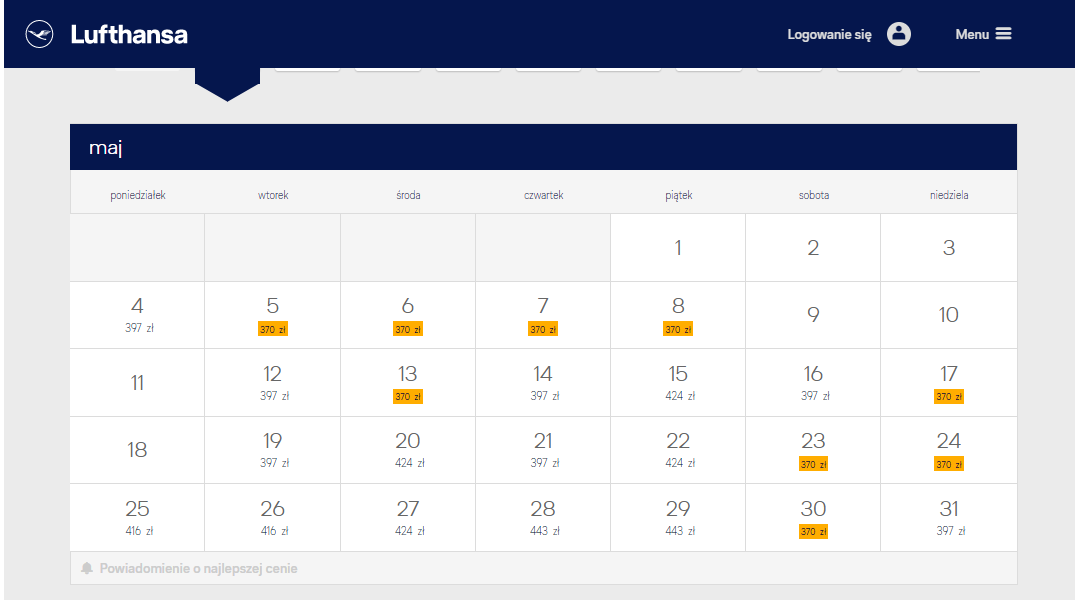This screenshot has height=600, width=1075.
Task: Pick May 23 with 370 zł fare
Action: pos(813,450)
